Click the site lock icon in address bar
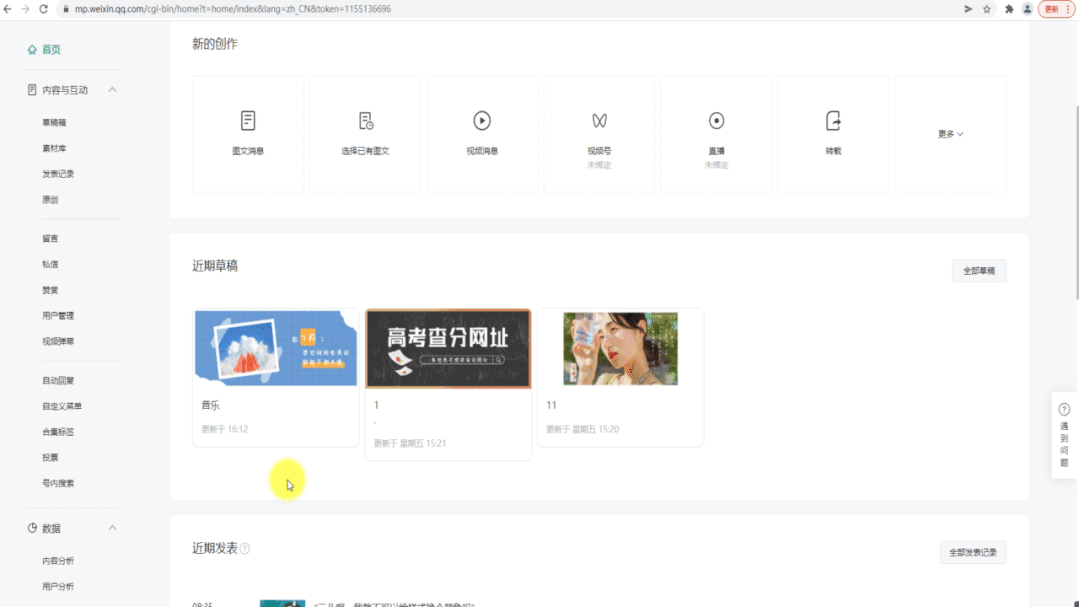The height and width of the screenshot is (607, 1079). [x=65, y=9]
